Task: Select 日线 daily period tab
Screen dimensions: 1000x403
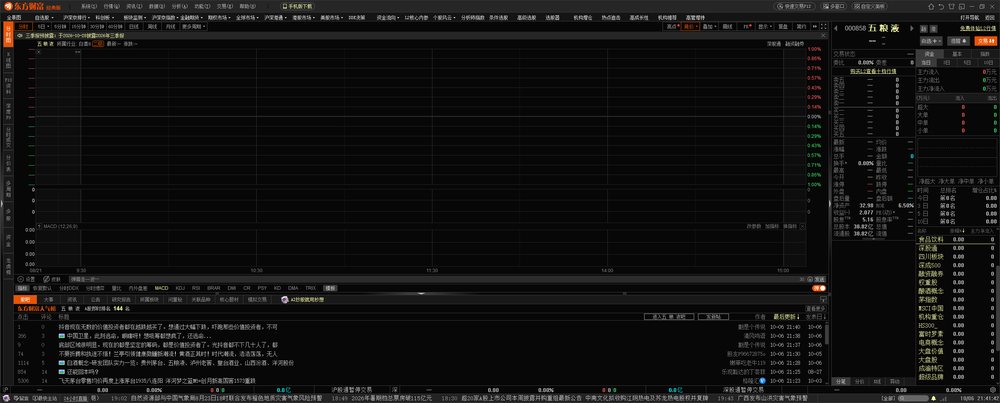Action: tap(134, 27)
